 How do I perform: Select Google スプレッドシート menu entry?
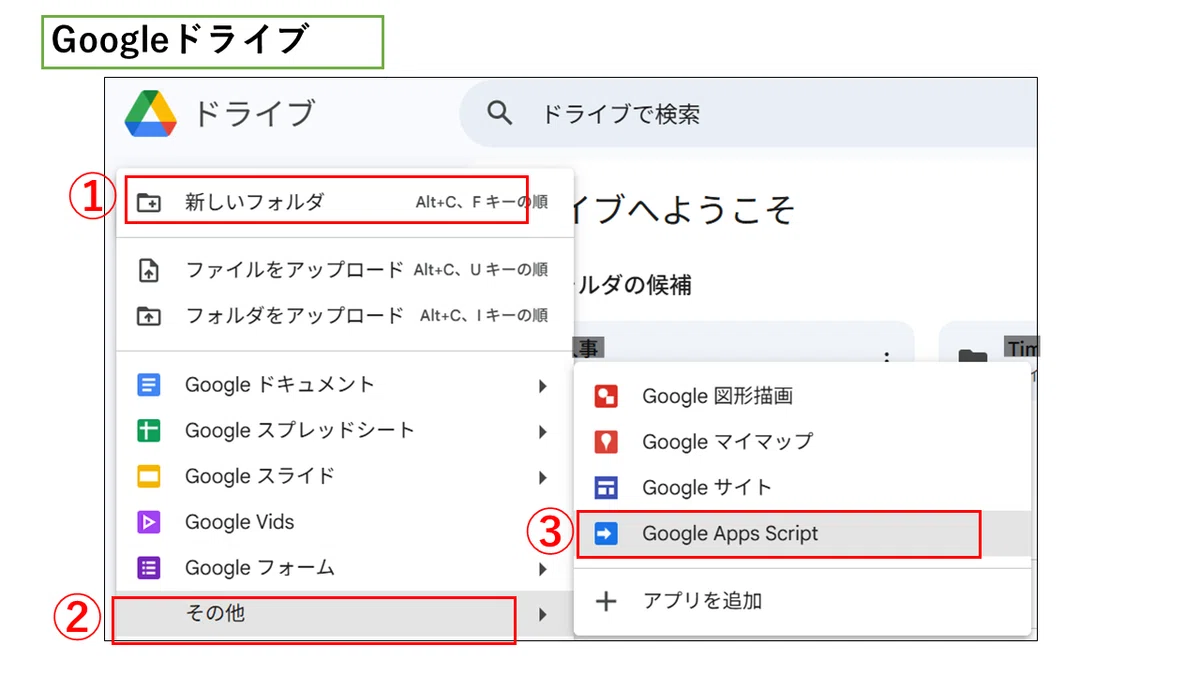(345, 431)
